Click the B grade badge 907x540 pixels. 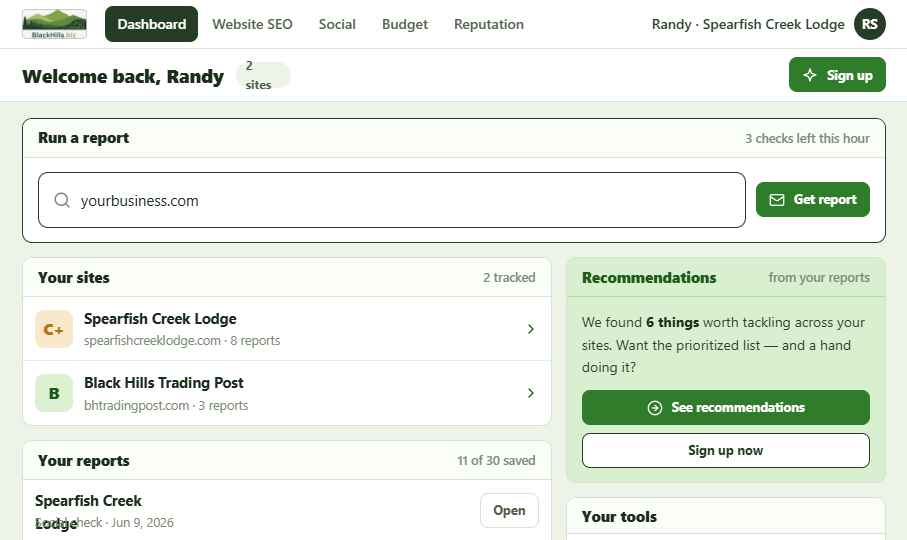[x=54, y=393]
